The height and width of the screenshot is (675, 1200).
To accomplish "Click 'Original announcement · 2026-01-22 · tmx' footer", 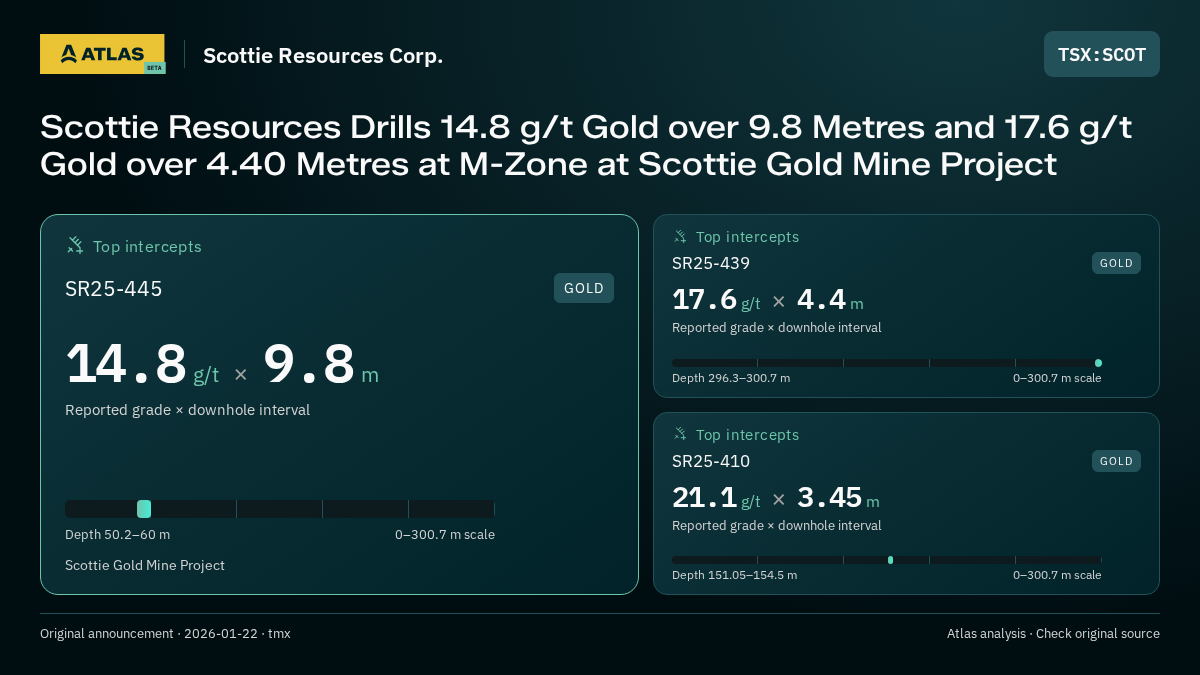I will click(165, 634).
